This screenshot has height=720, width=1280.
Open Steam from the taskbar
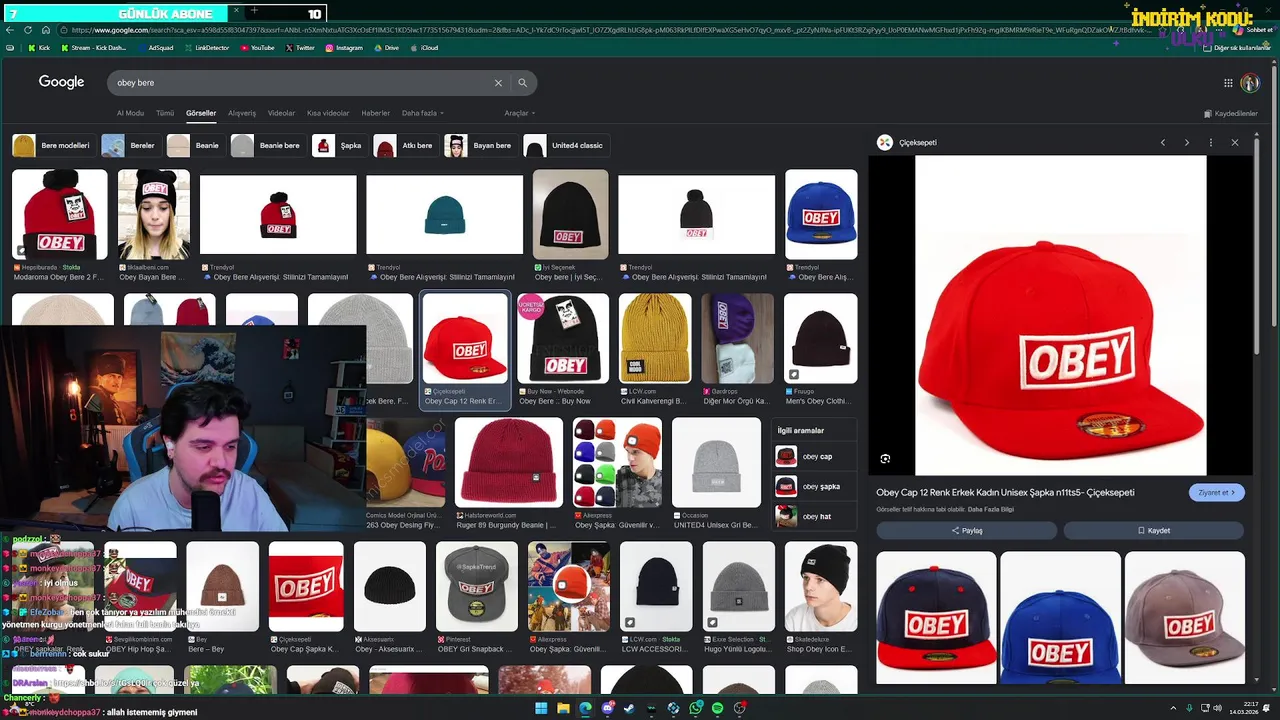(x=629, y=708)
